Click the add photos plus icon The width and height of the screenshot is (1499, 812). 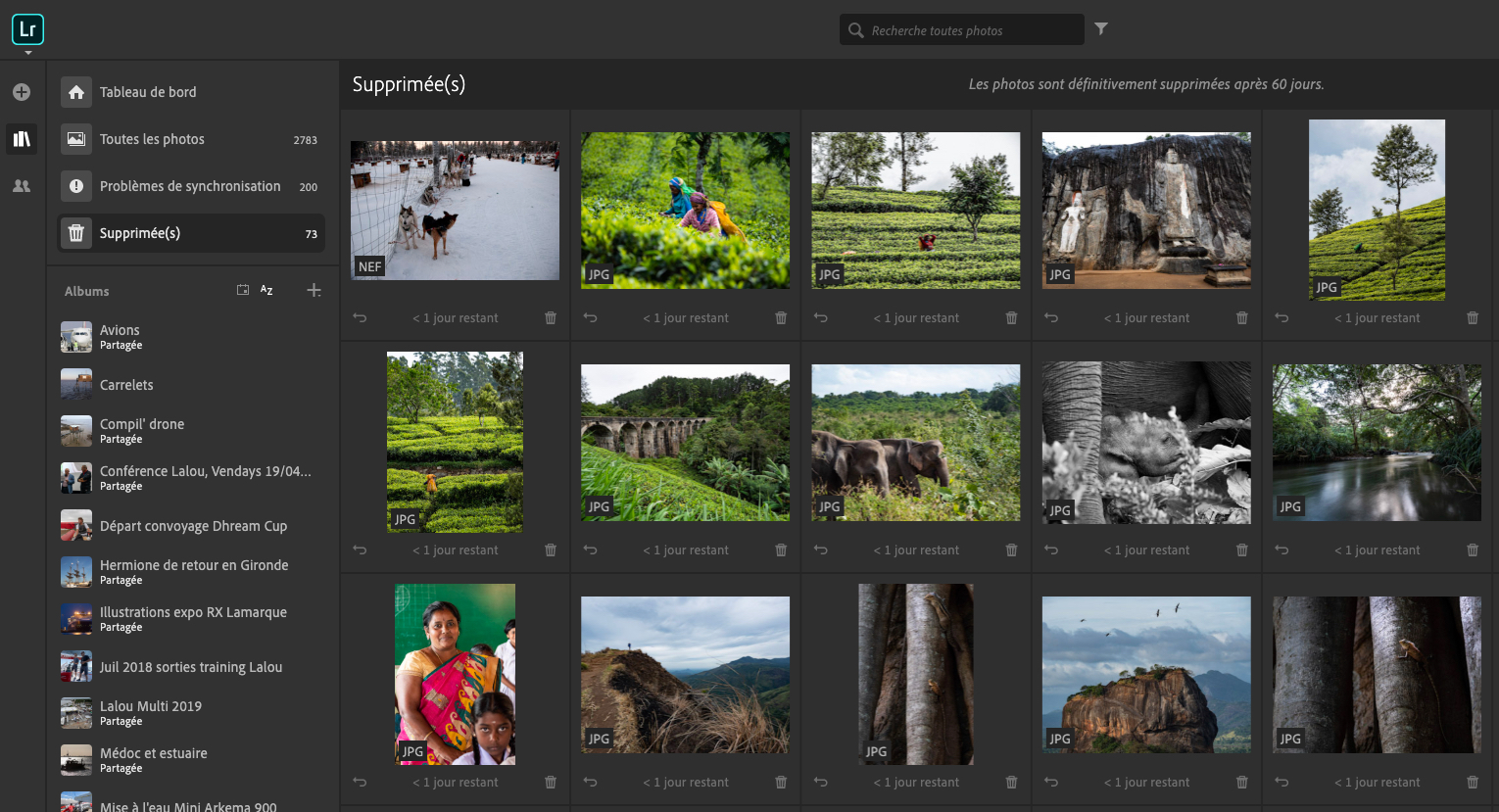(x=22, y=92)
